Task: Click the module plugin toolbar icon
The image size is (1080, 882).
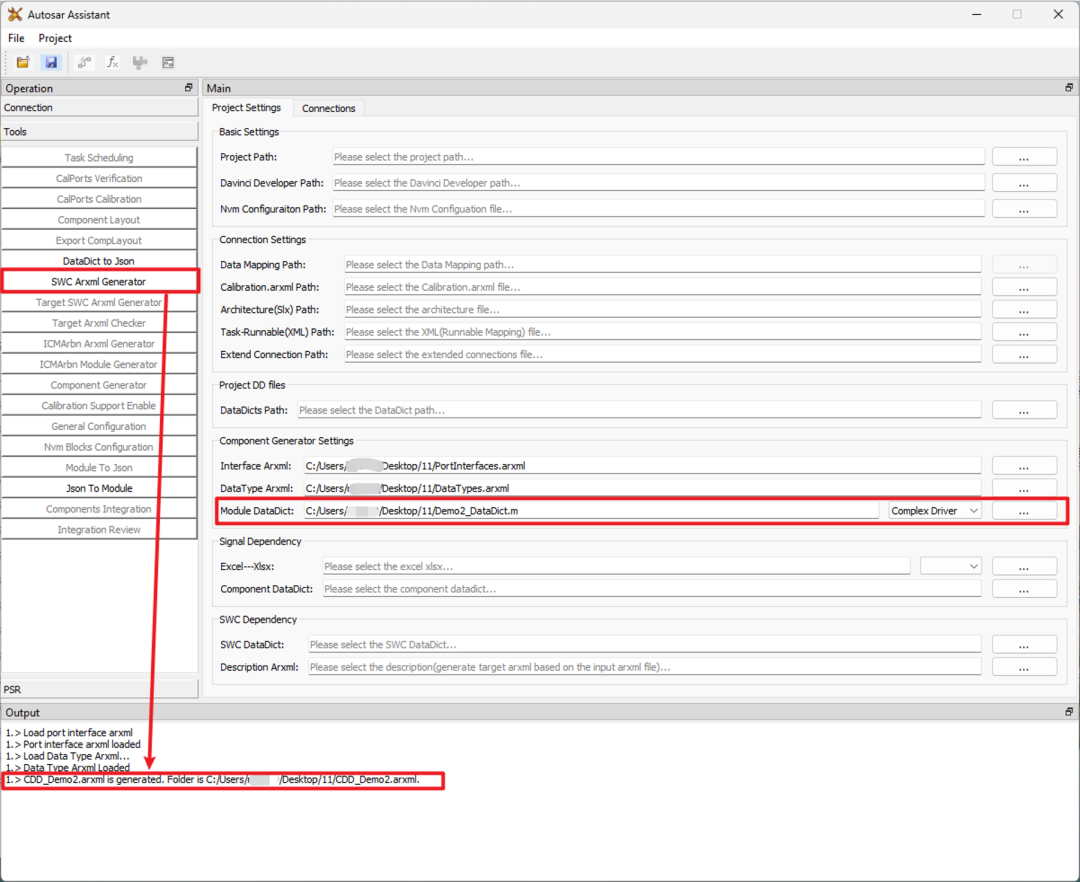Action: click(x=140, y=62)
